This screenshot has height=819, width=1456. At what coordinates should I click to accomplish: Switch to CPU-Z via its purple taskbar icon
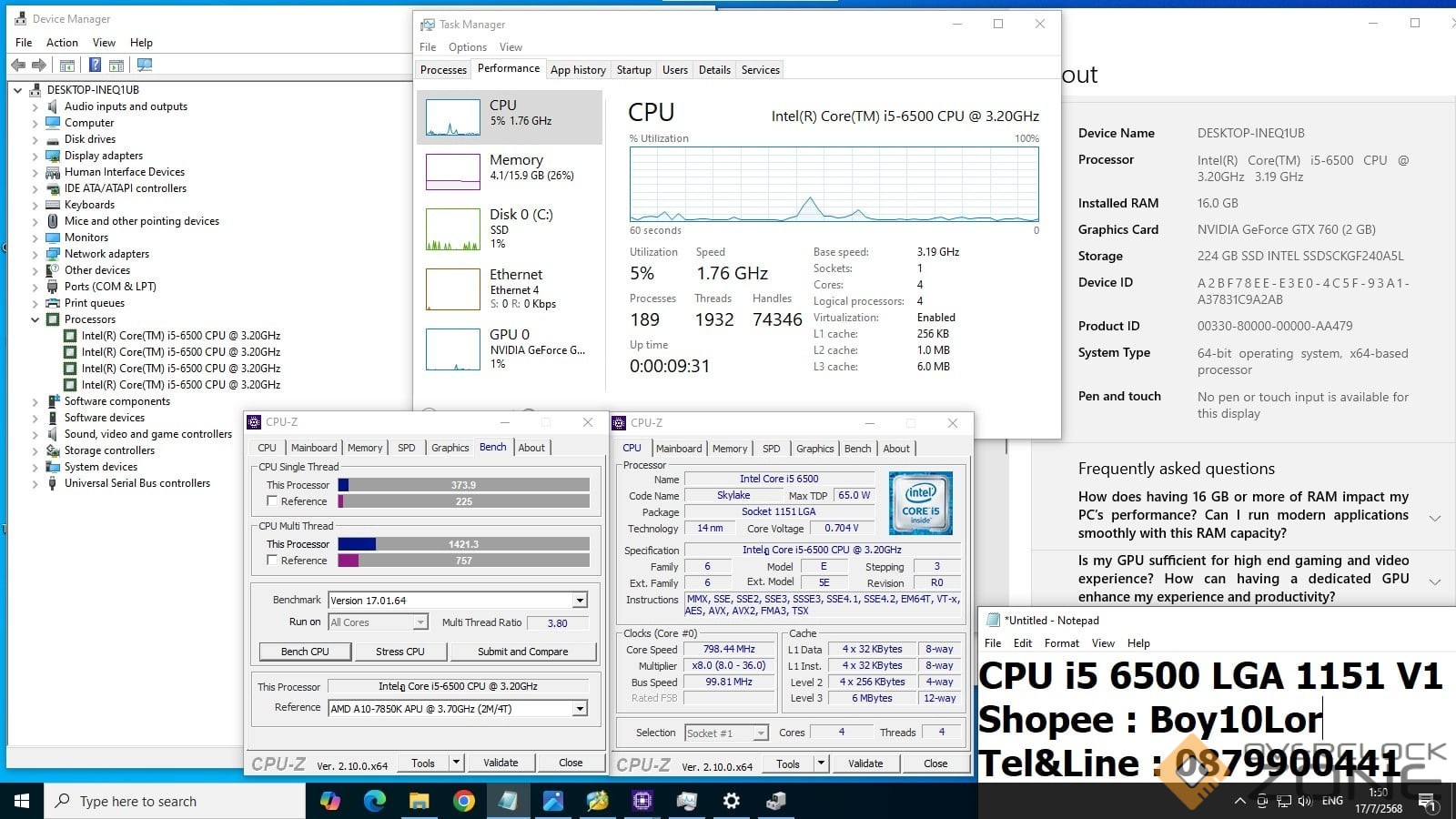(642, 801)
